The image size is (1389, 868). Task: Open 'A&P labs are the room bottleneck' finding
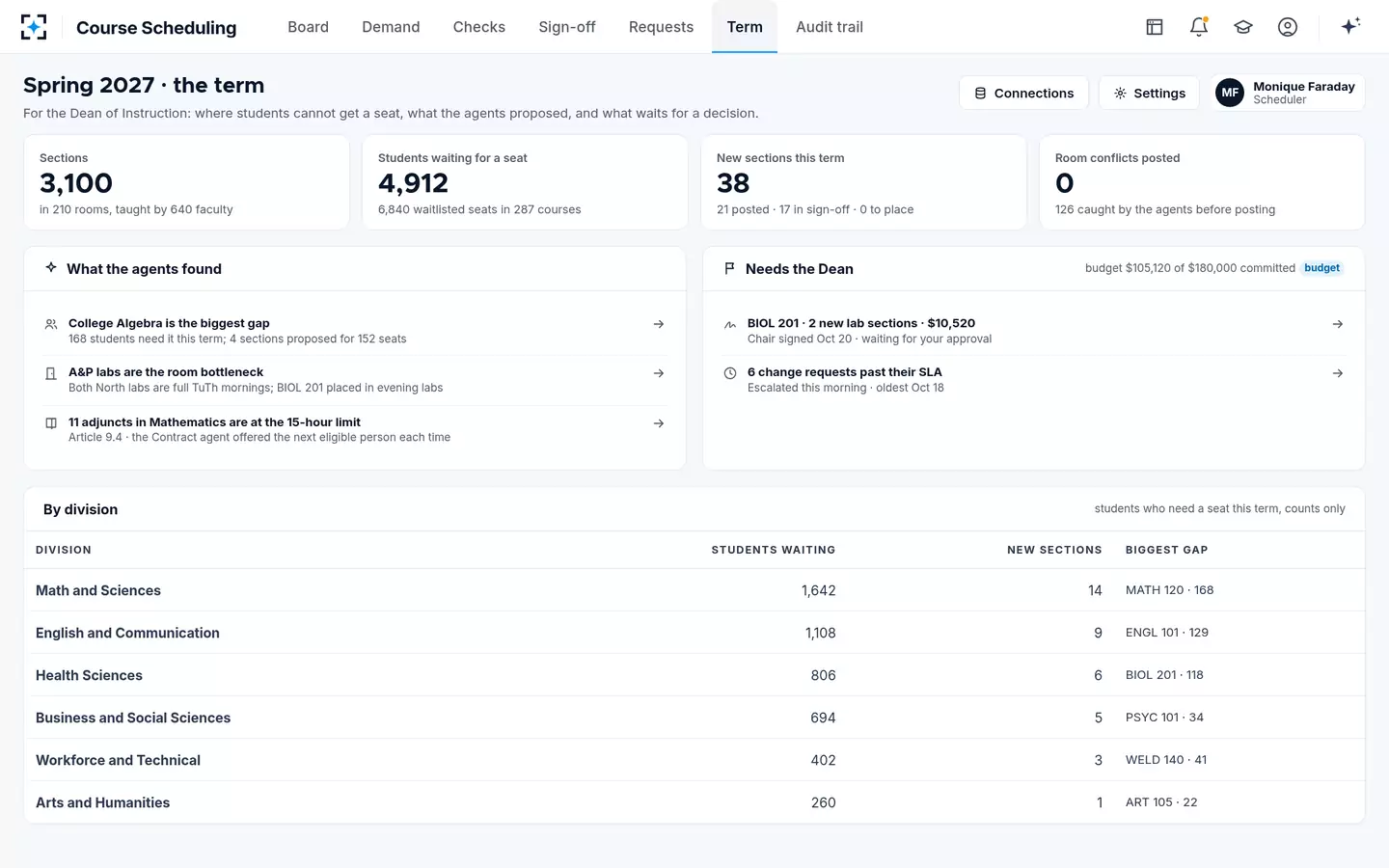coord(355,380)
